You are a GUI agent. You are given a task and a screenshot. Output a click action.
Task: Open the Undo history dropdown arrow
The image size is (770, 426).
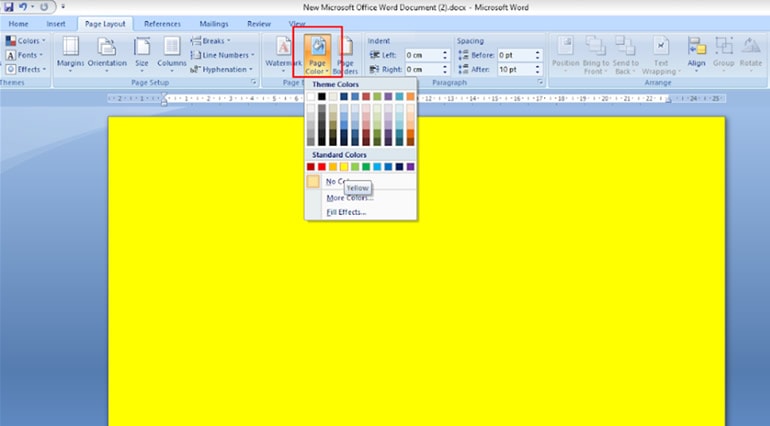click(32, 7)
